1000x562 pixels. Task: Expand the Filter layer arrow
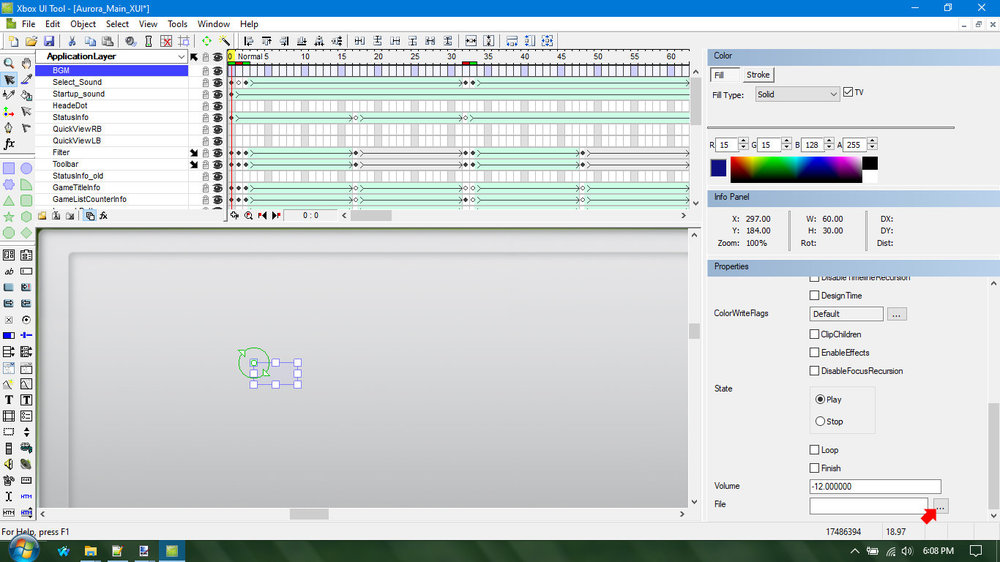coord(194,153)
